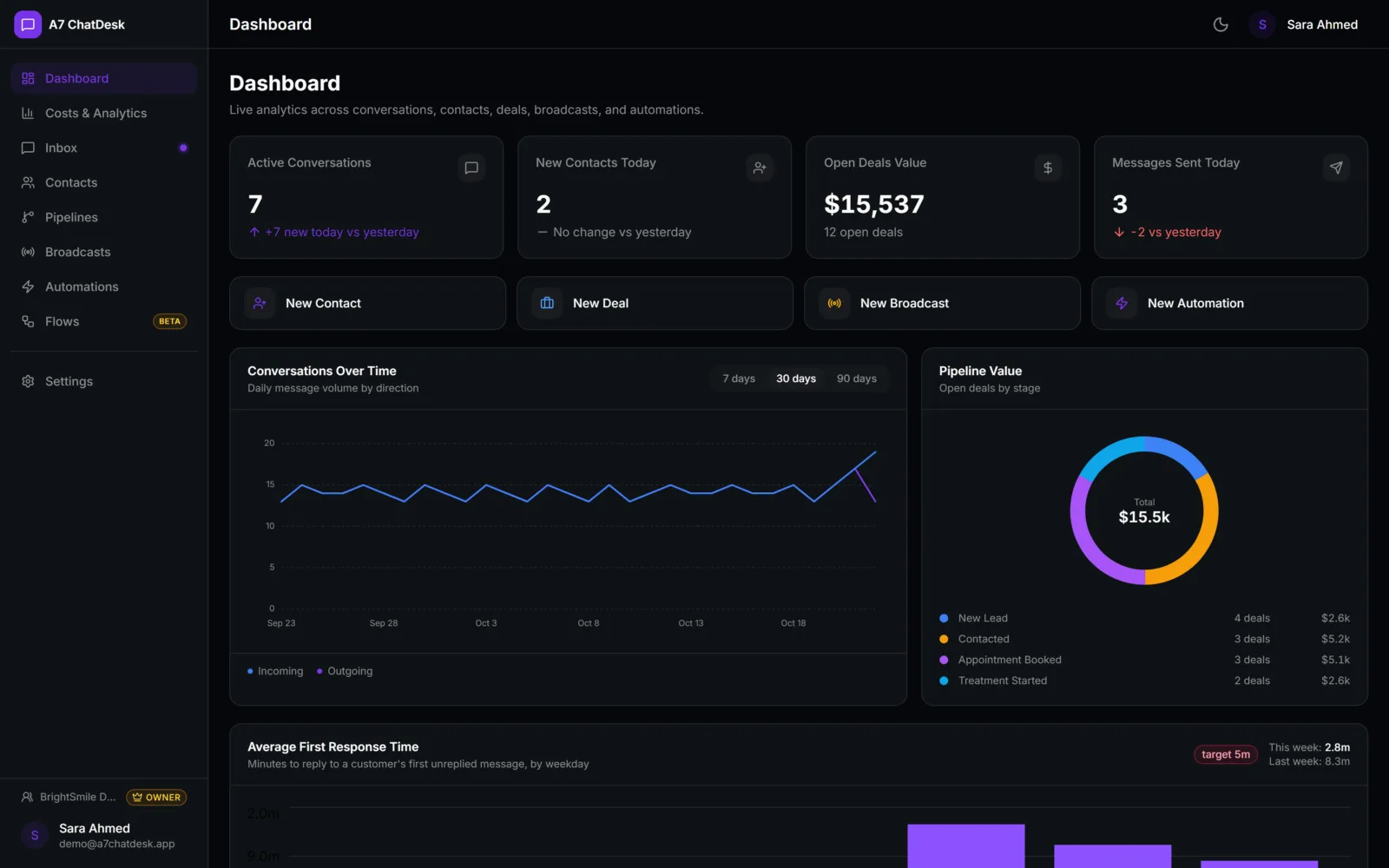This screenshot has height=868, width=1389.
Task: Select the Treatment Started stage row
Action: coord(1144,681)
